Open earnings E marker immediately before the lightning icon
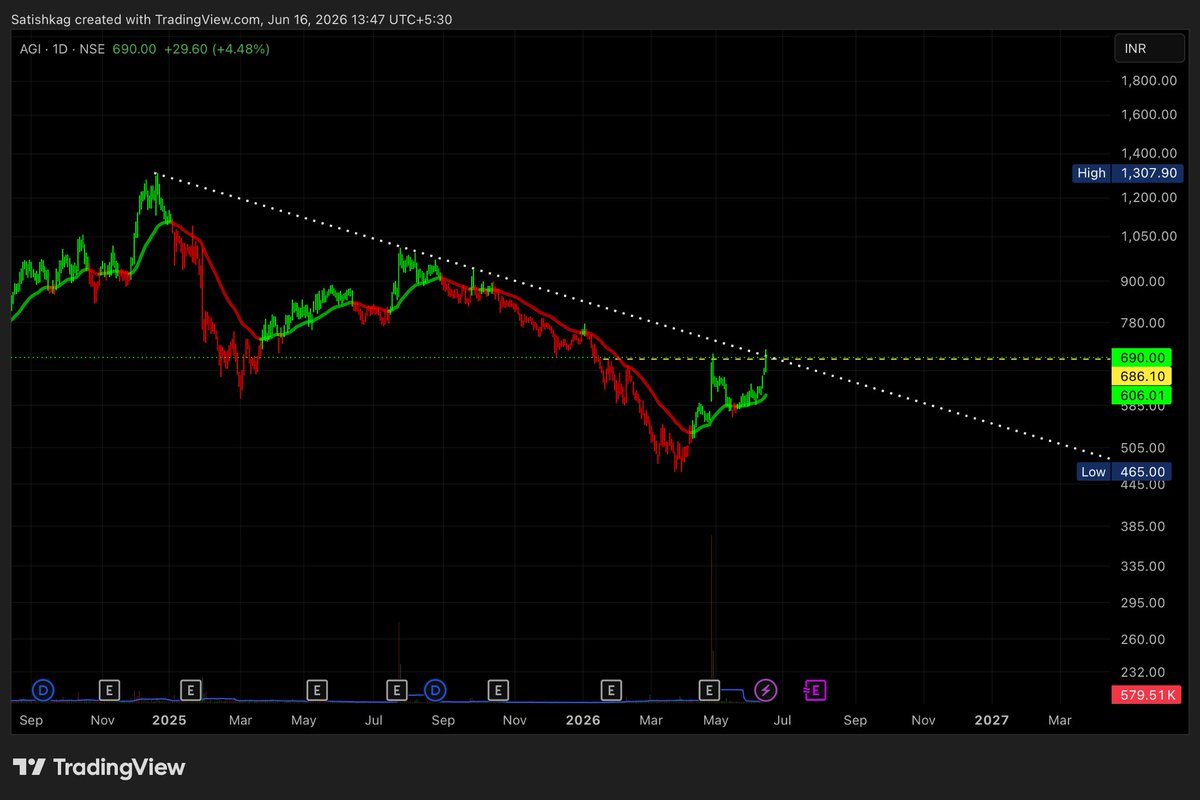The image size is (1200, 800). click(x=709, y=689)
